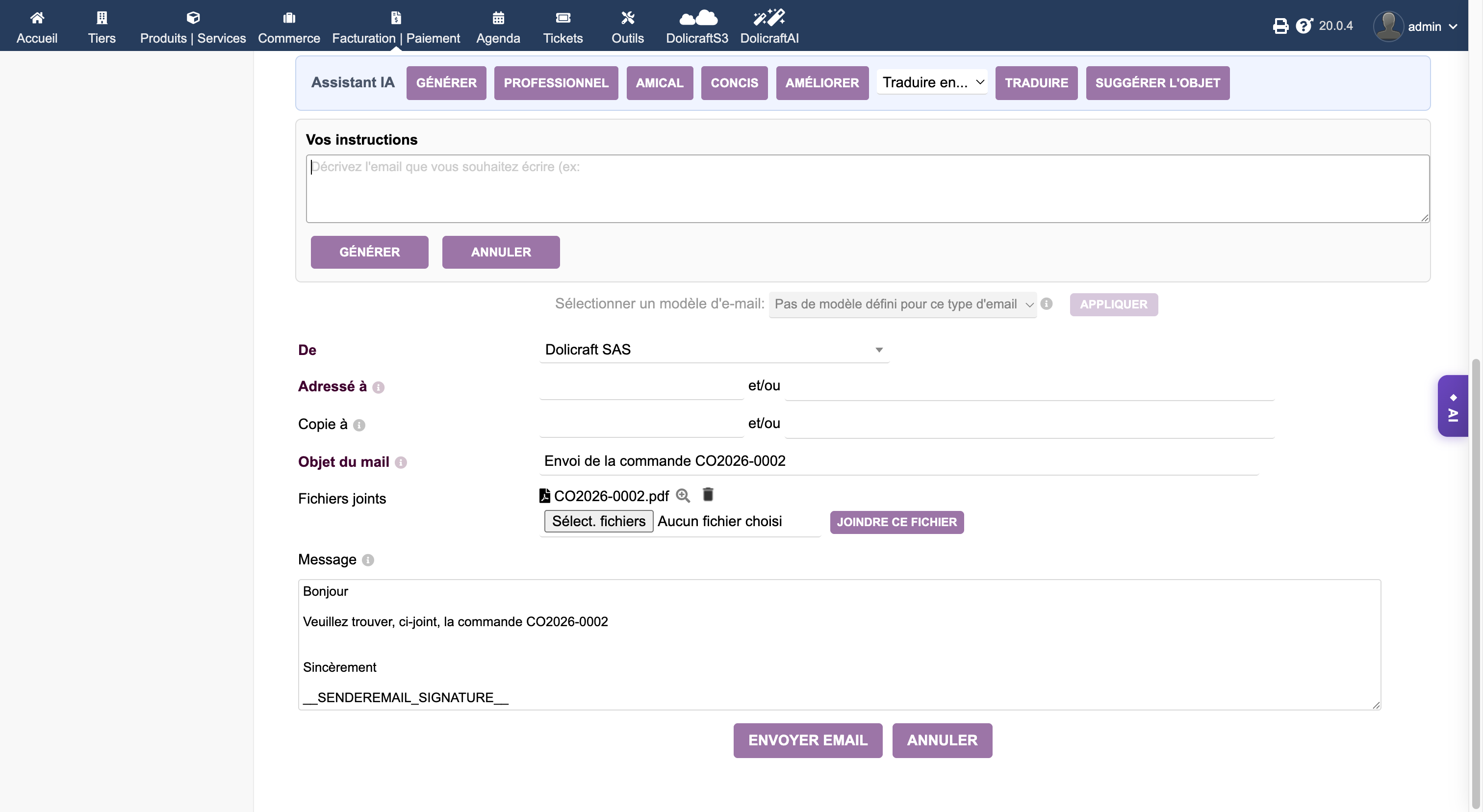
Task: Click info icon beside Copie à
Action: [x=359, y=425]
